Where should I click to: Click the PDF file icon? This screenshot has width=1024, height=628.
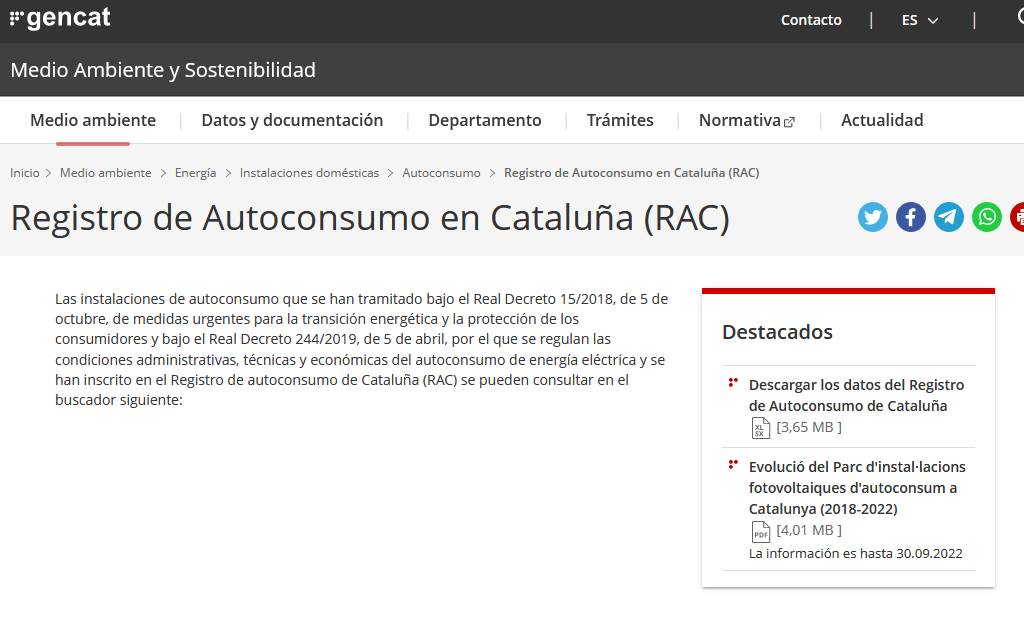point(761,532)
